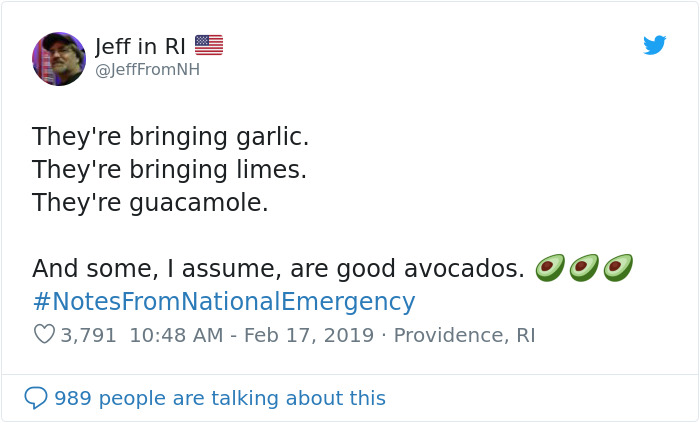Click the line "They're guacamole."
This screenshot has width=700, height=423.
click(x=150, y=203)
